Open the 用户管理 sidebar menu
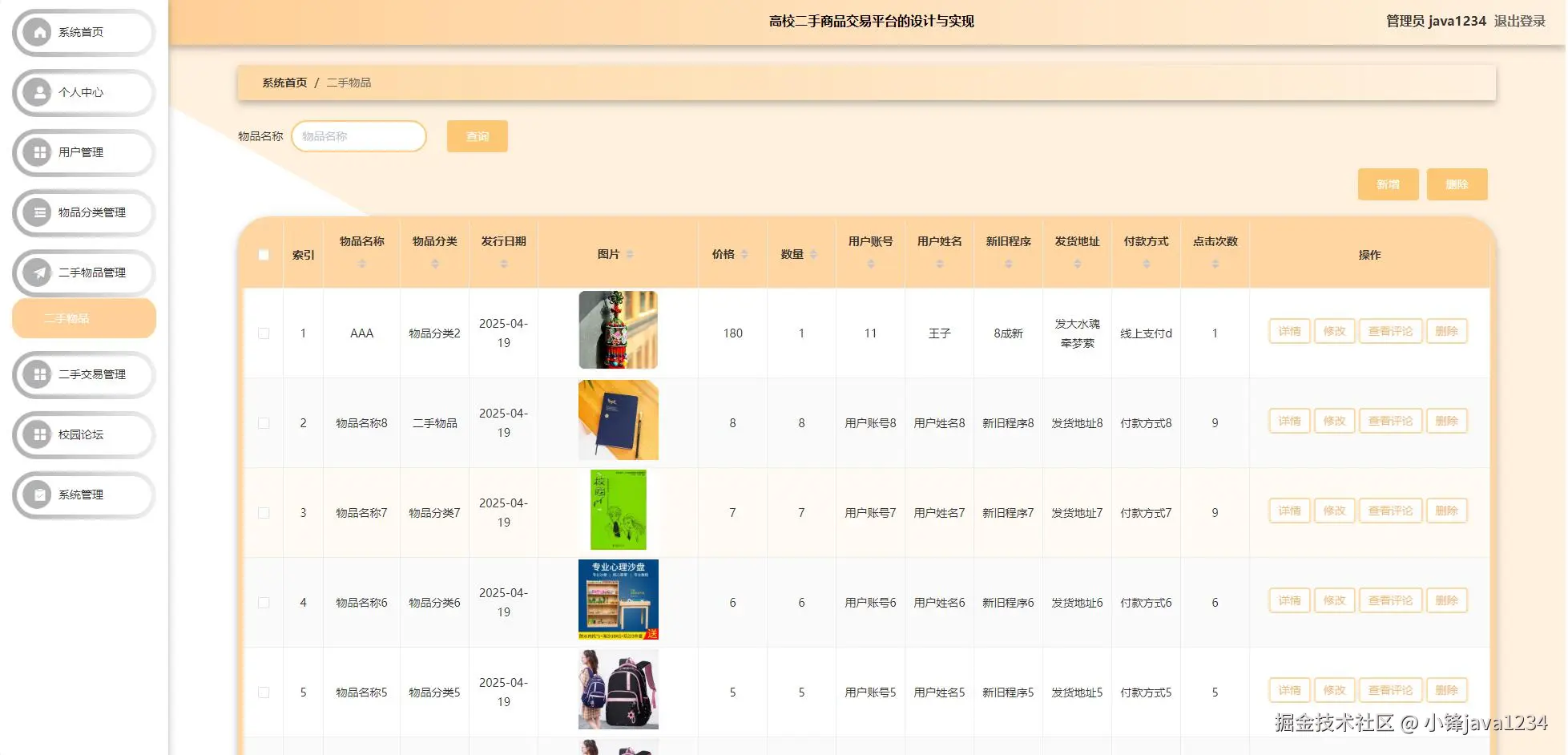This screenshot has height=755, width=1568. tap(83, 152)
